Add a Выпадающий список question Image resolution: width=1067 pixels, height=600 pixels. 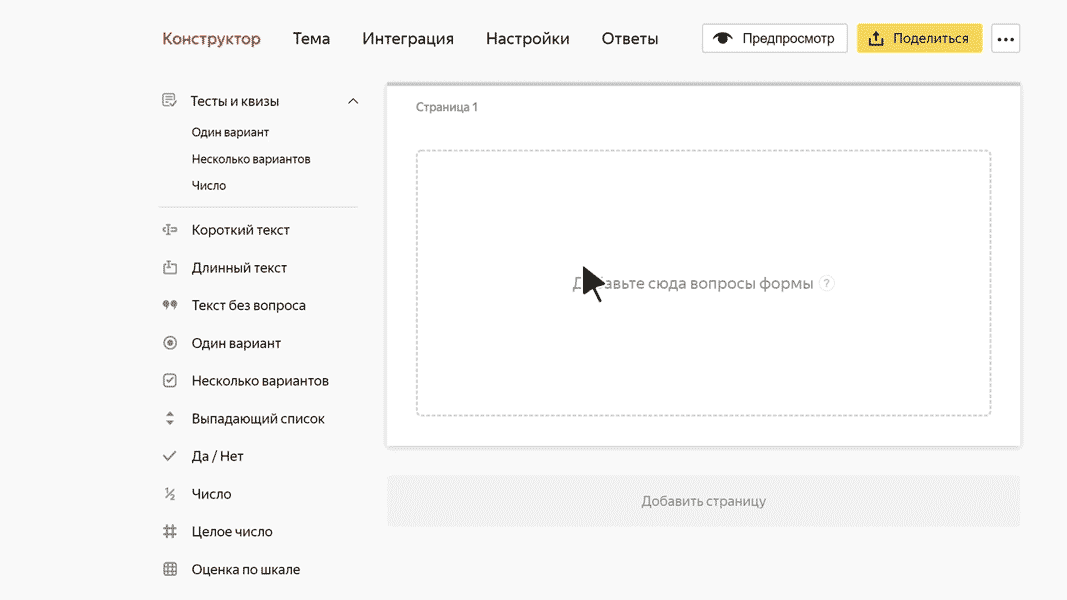[x=258, y=419]
